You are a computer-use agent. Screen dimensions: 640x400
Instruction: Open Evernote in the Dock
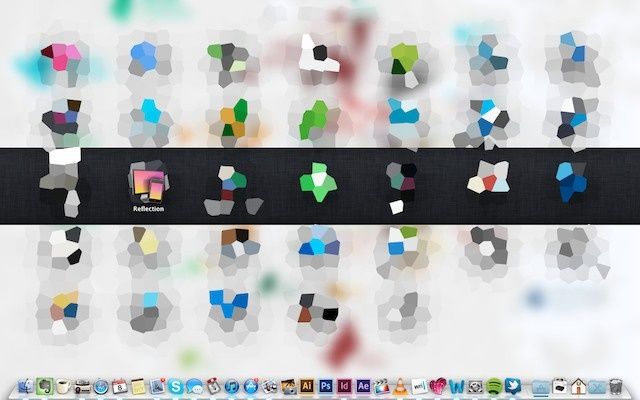[x=45, y=386]
